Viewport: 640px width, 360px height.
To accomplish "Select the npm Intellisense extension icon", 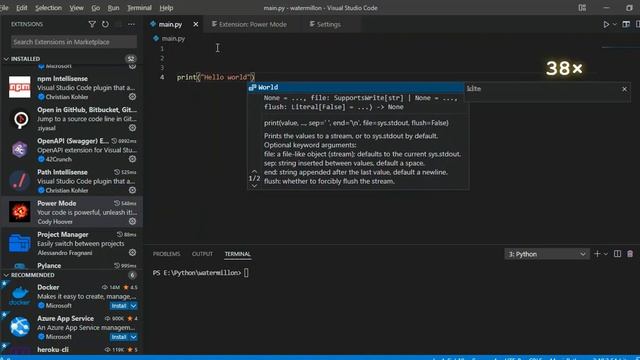I will [x=20, y=87].
